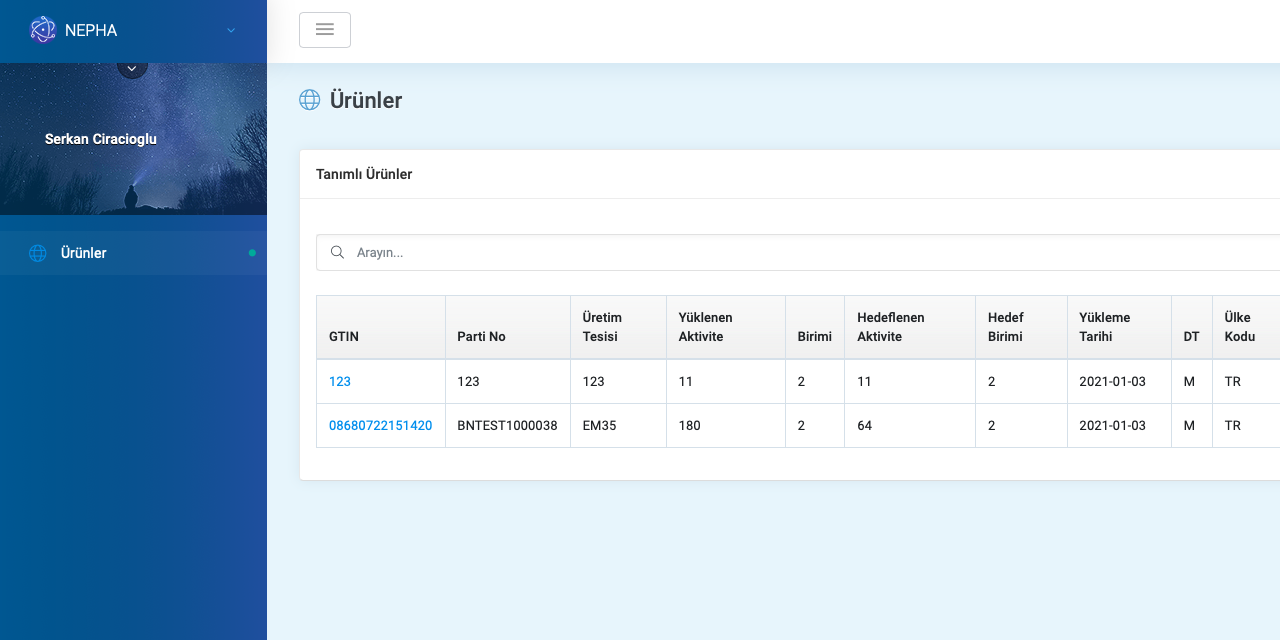This screenshot has height=640, width=1280.
Task: Toggle the sidebar with the hamburger button
Action: tap(324, 30)
